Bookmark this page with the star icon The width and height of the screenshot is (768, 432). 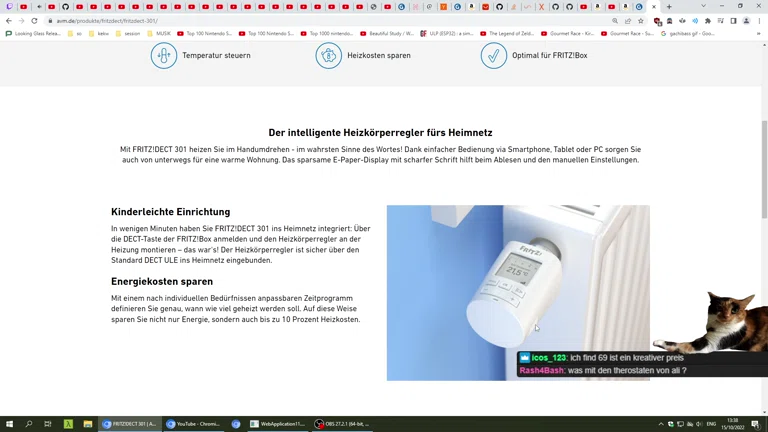coord(641,21)
